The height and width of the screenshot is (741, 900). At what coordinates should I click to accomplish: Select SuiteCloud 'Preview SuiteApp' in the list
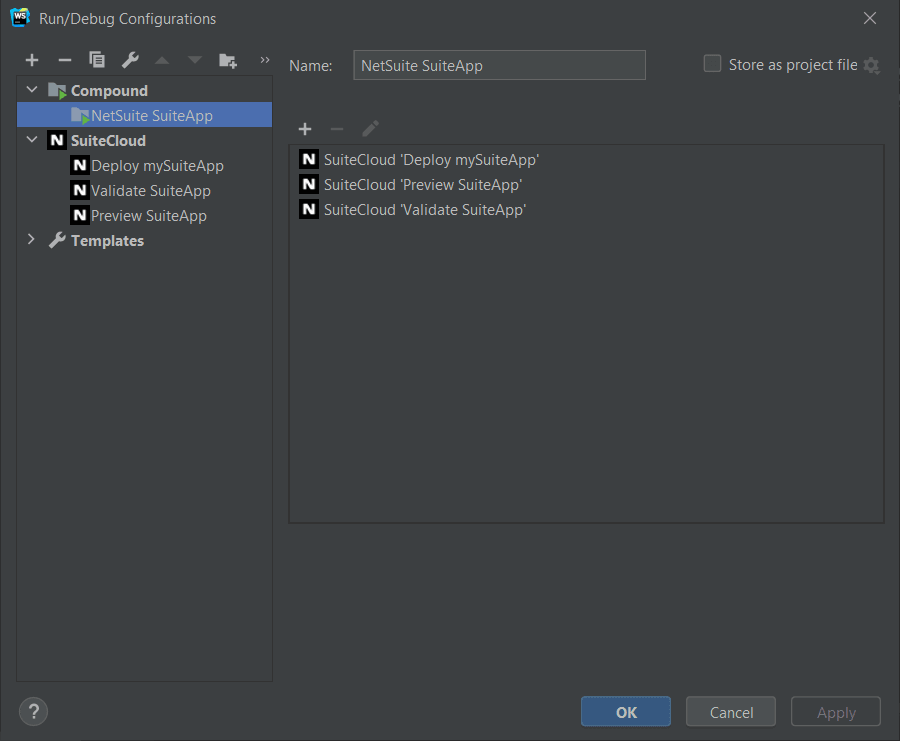586,185
